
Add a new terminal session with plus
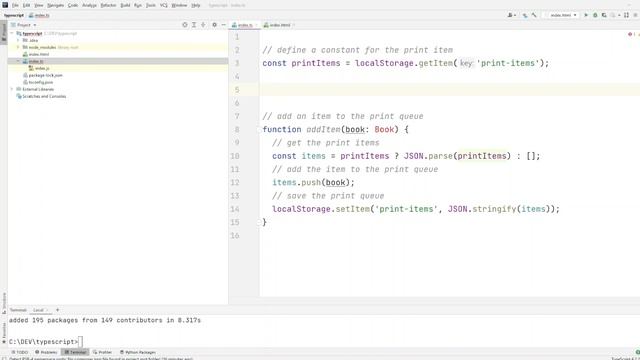[x=57, y=310]
